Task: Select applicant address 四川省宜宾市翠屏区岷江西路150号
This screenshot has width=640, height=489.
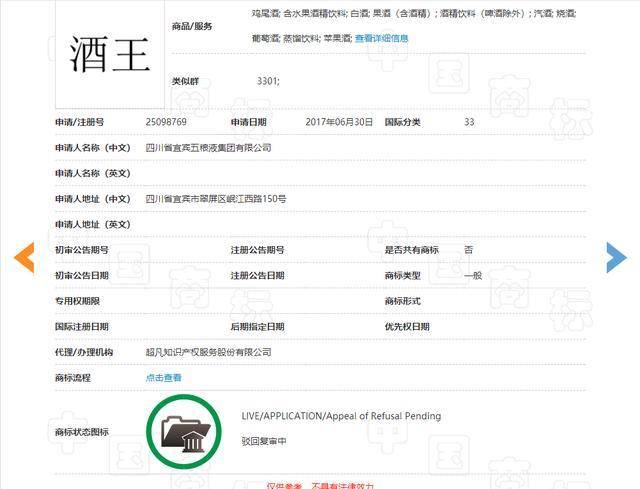Action: click(x=216, y=199)
